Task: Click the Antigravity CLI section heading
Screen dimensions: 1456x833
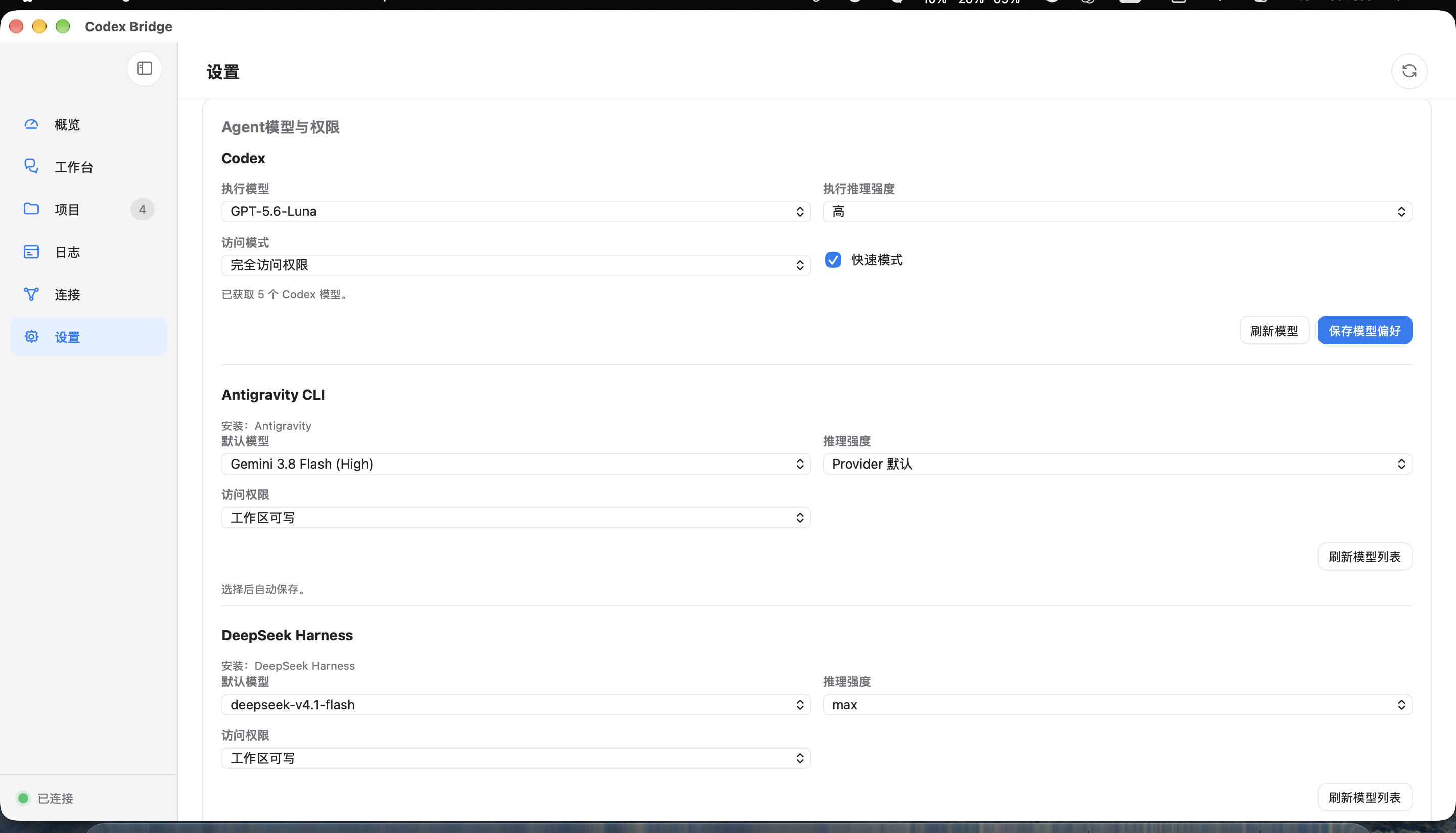Action: pyautogui.click(x=273, y=395)
